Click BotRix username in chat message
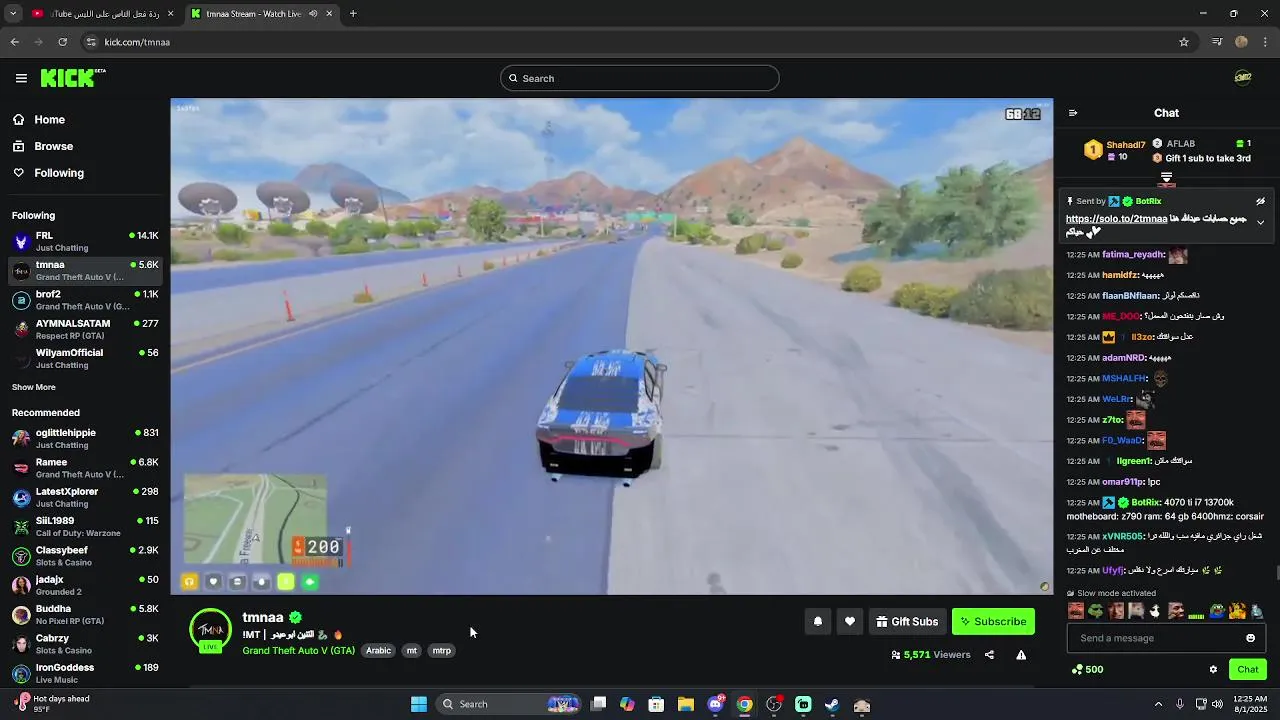1280x720 pixels. pos(1146,502)
